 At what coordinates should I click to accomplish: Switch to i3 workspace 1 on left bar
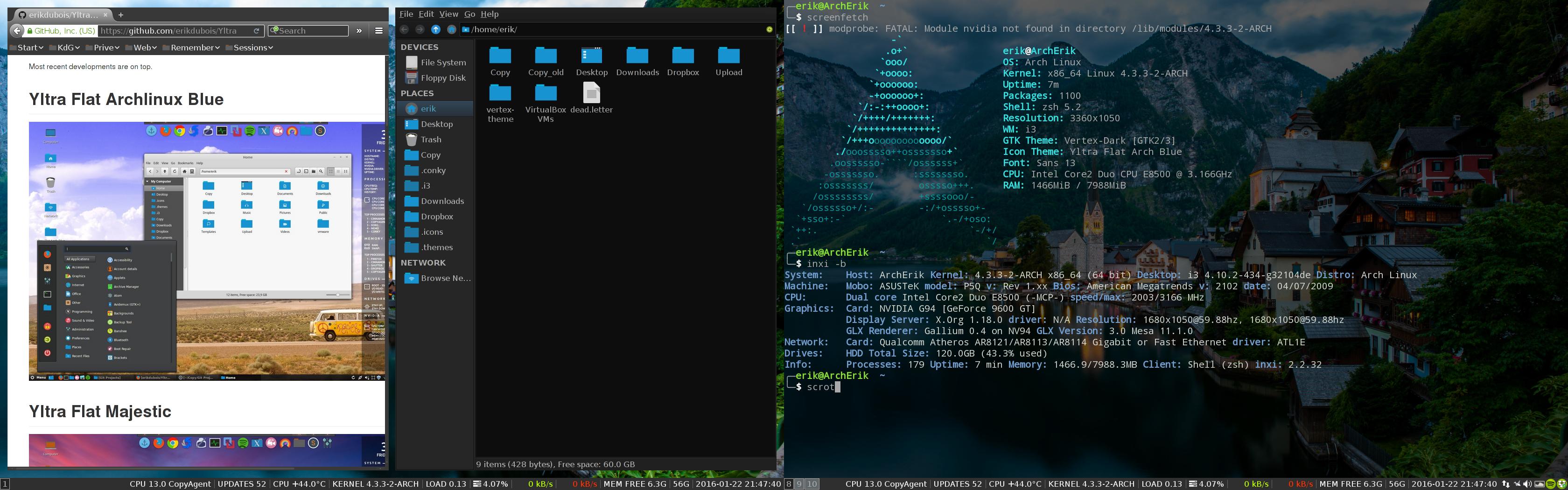pyautogui.click(x=5, y=484)
